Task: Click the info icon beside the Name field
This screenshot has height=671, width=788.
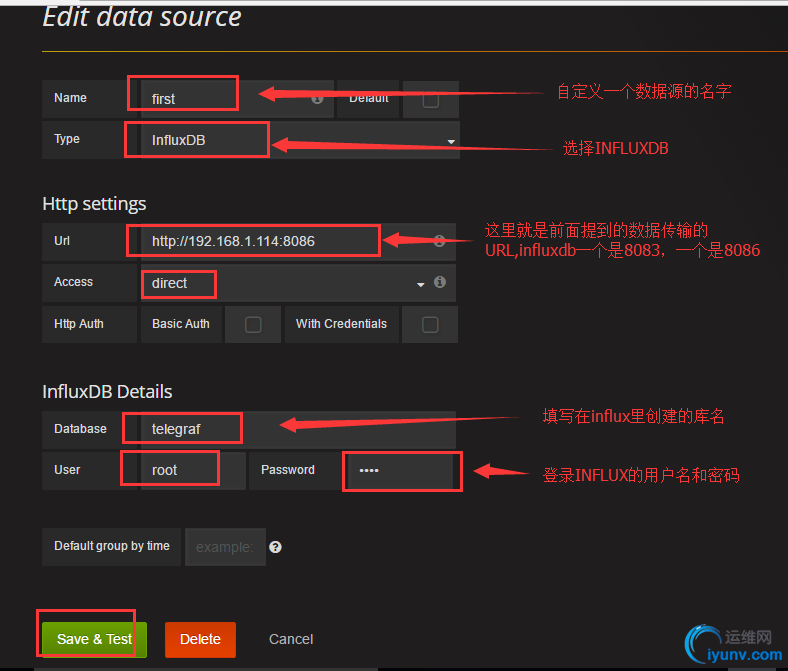Action: pos(317,99)
